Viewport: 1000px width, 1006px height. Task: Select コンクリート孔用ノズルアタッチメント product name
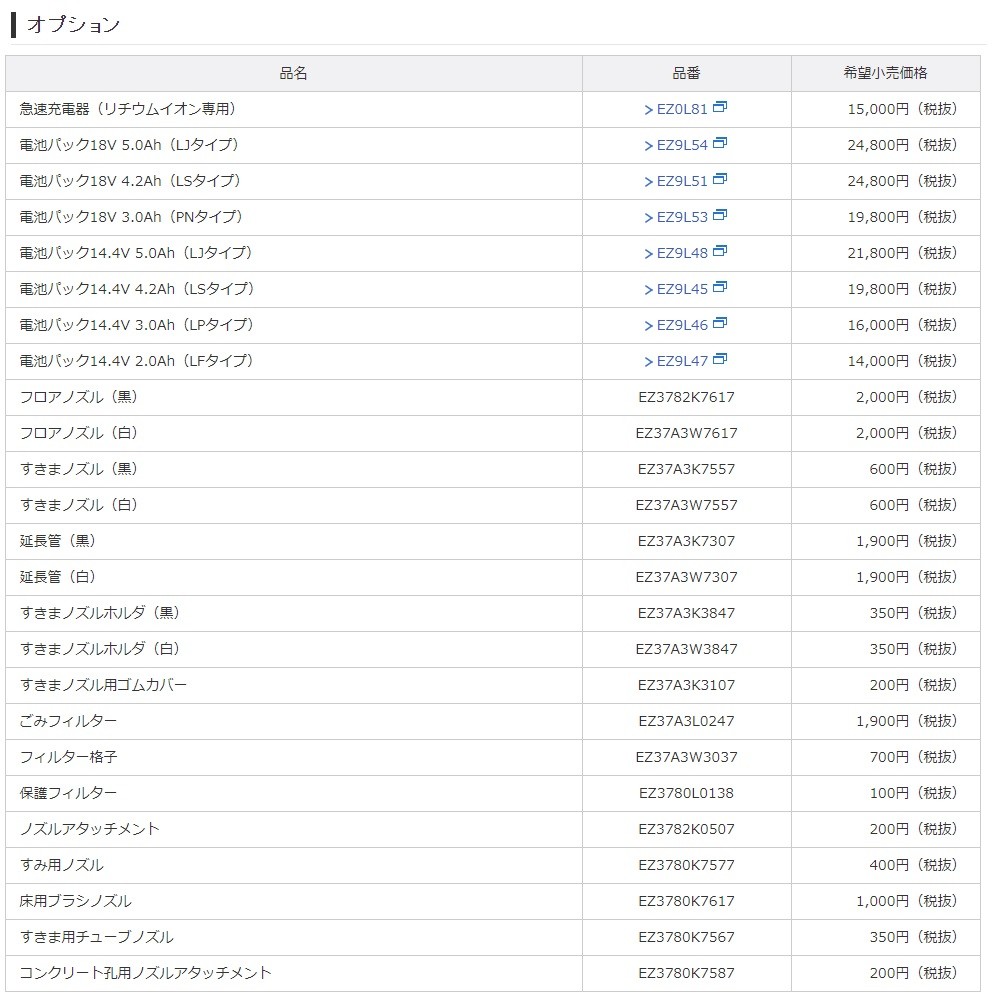click(x=146, y=973)
